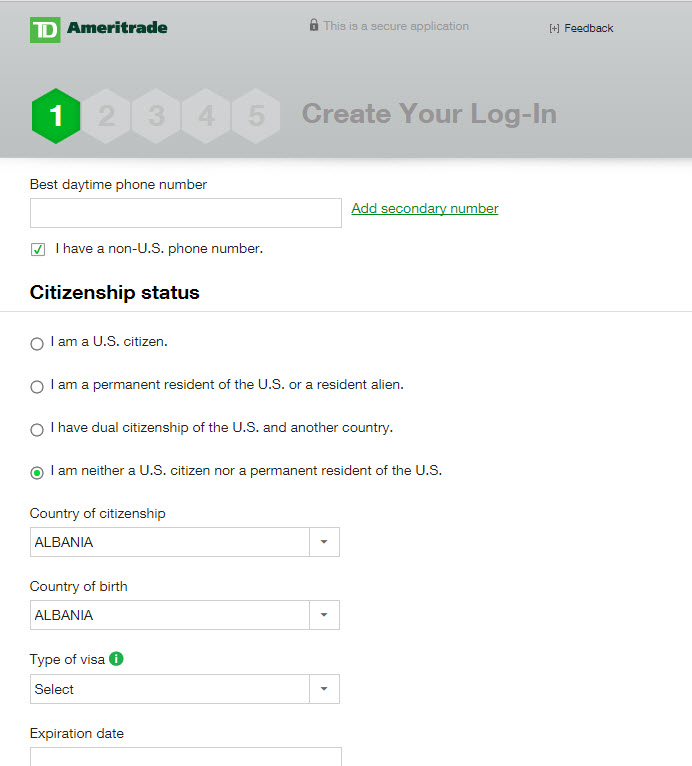
Task: Select "I am a U.S. citizen" option
Action: [37, 343]
